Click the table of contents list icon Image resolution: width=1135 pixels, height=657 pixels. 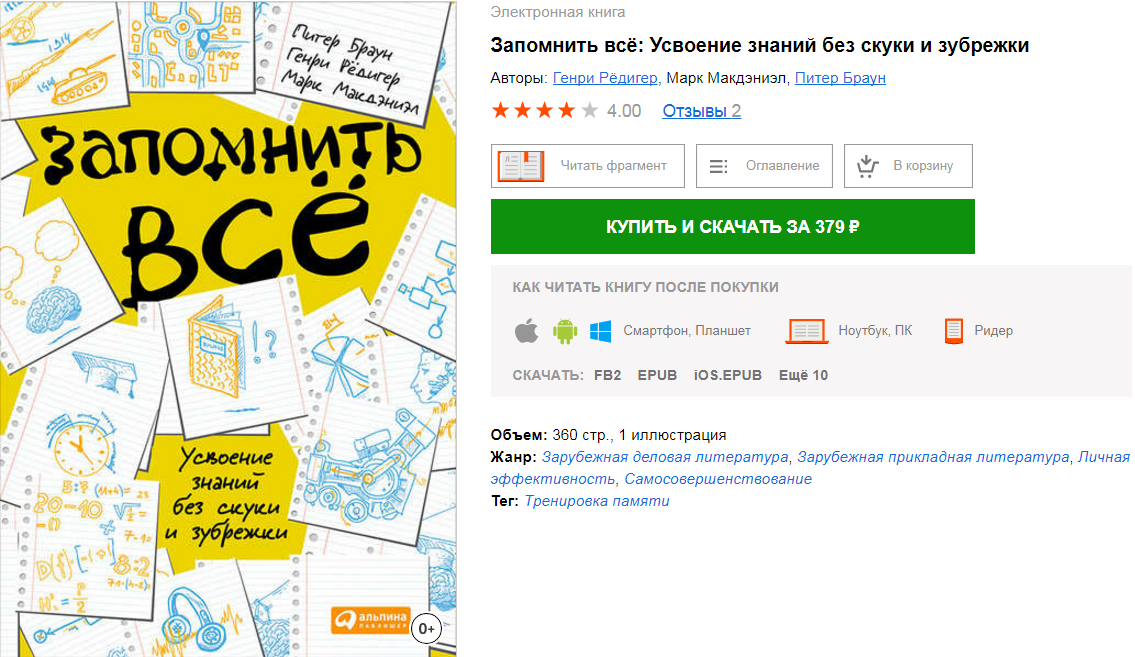tap(718, 166)
